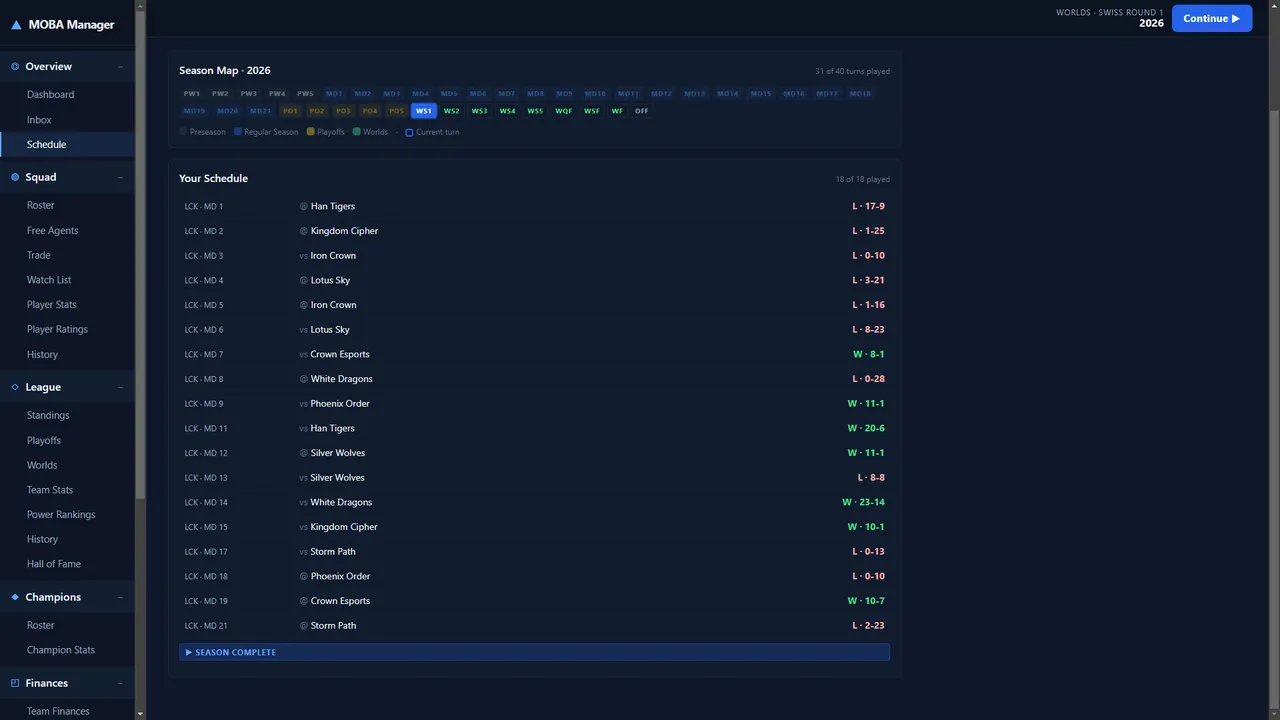Click the League section icon
Viewport: 1280px width, 720px height.
[x=15, y=387]
